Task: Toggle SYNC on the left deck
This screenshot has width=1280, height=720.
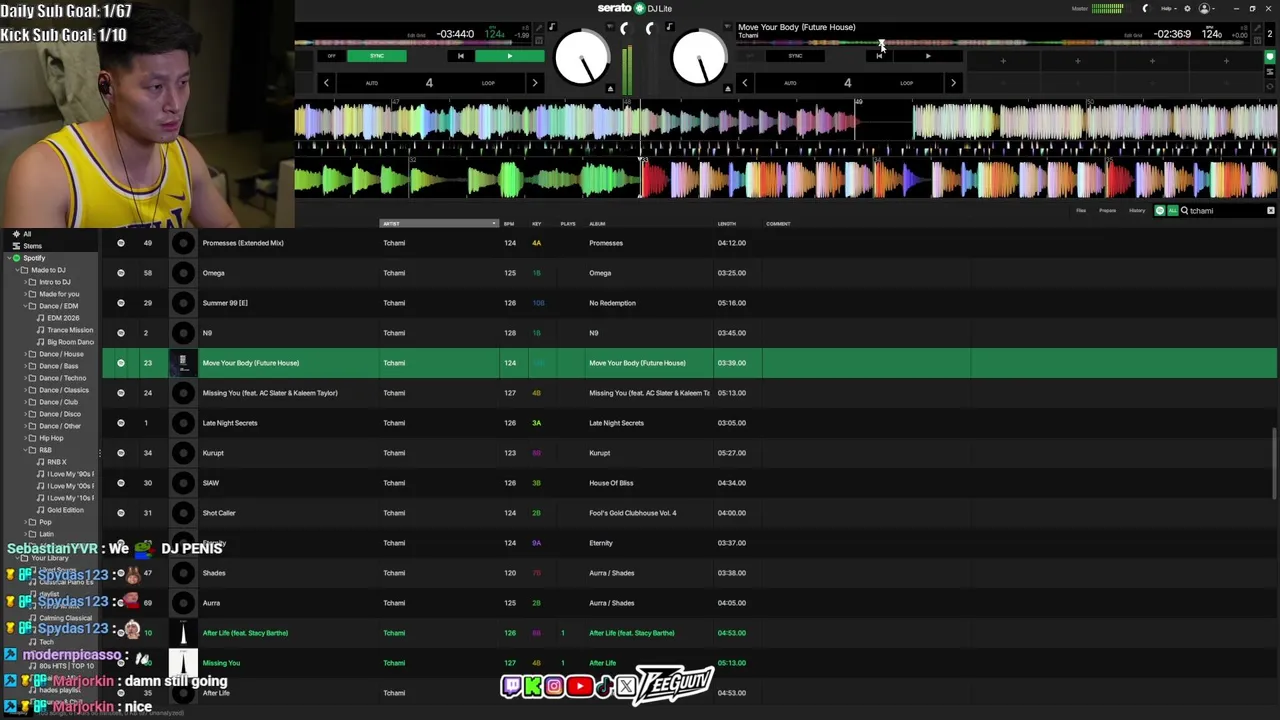Action: tap(376, 56)
